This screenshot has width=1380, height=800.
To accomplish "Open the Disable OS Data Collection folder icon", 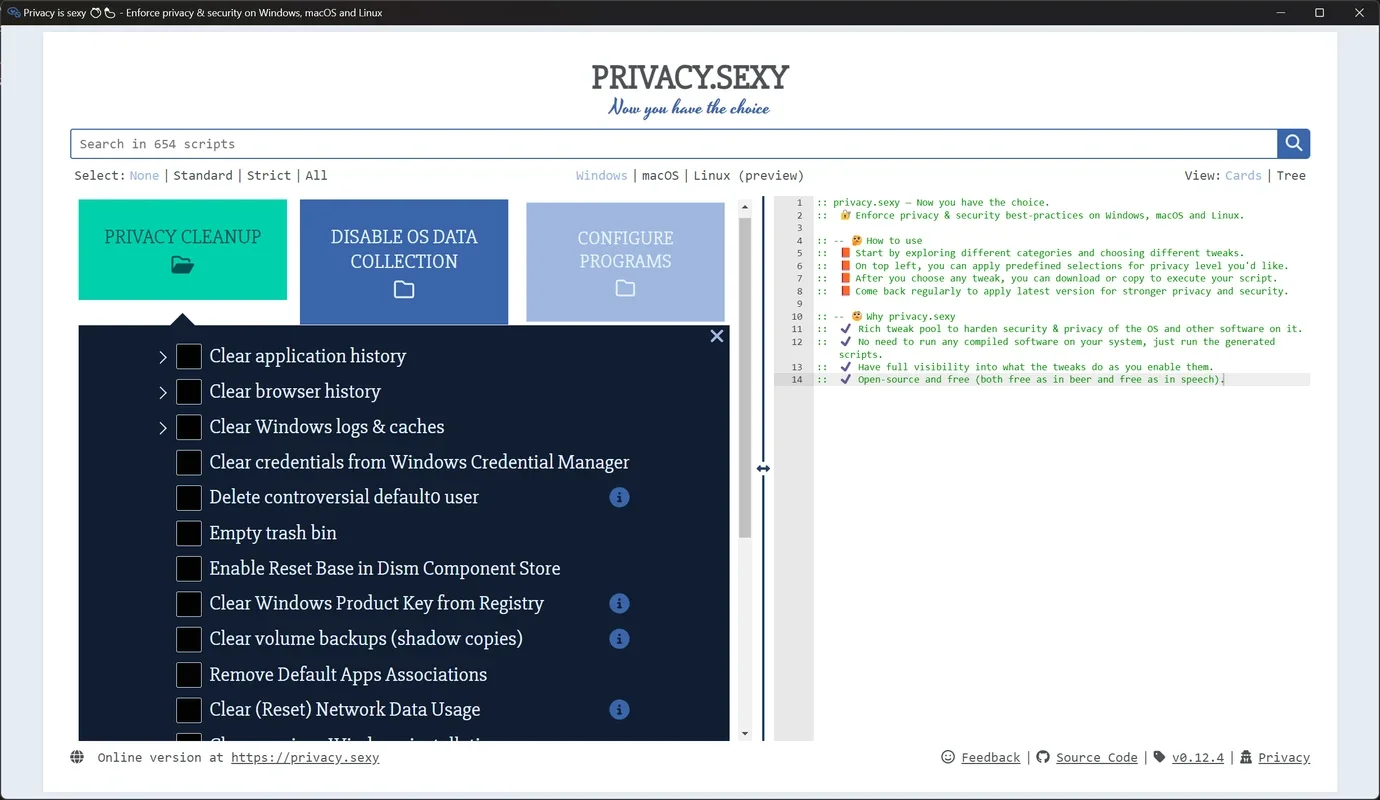I will [x=404, y=290].
